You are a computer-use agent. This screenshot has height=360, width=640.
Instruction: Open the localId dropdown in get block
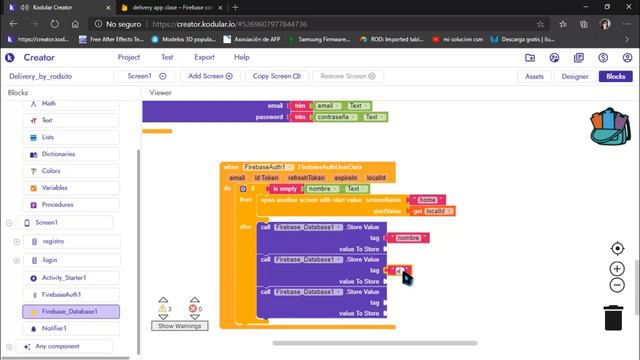(438, 211)
